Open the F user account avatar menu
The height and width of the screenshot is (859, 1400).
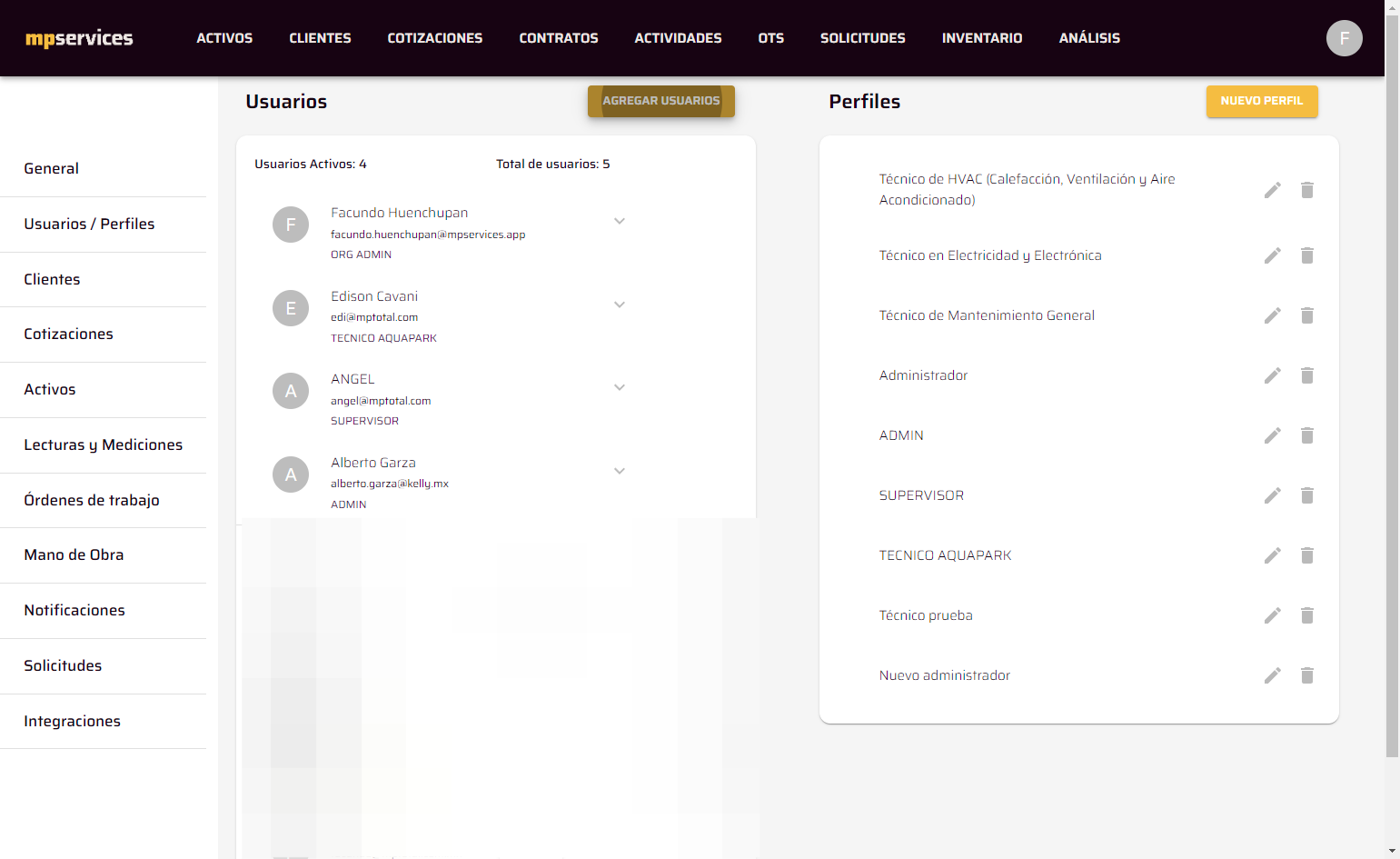(x=1345, y=38)
